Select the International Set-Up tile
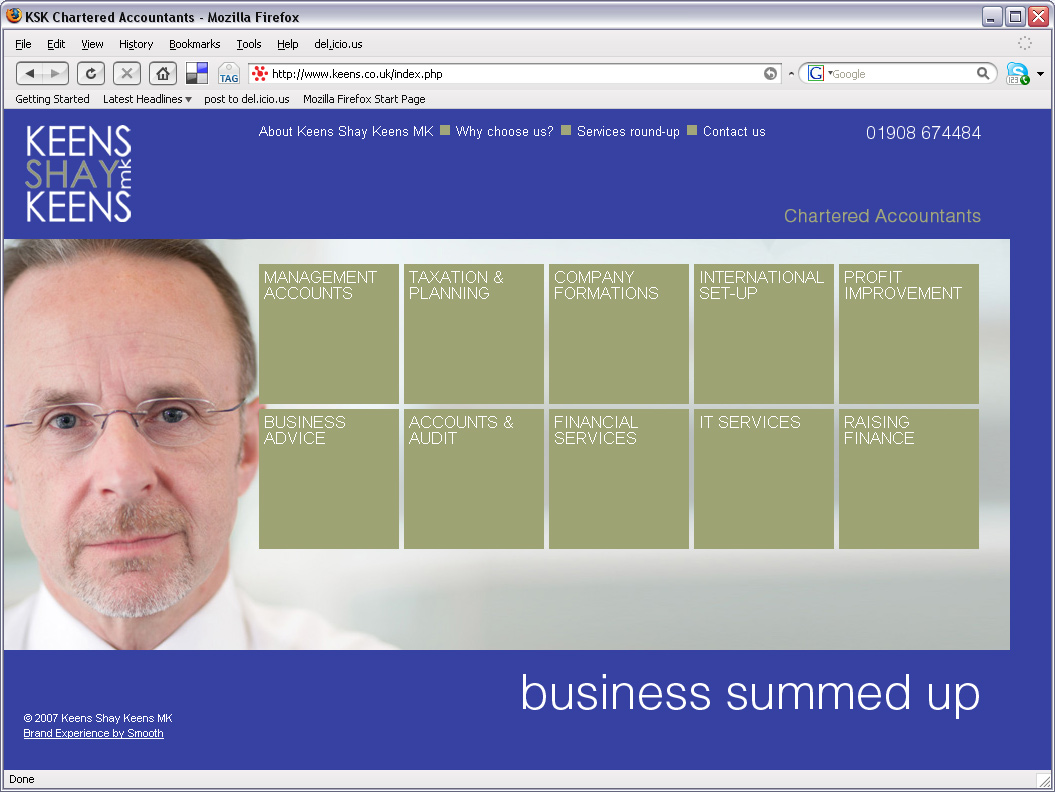 (764, 334)
